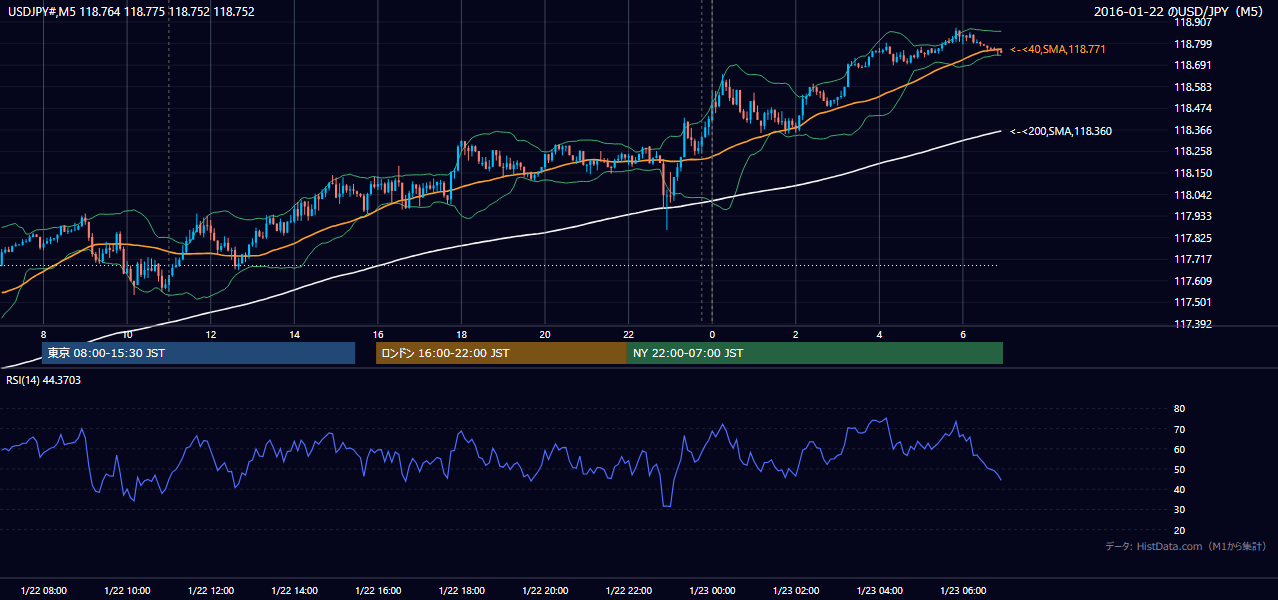1278x600 pixels.
Task: Click the RSI(14) 44.3703 indicator label
Action: [x=44, y=381]
